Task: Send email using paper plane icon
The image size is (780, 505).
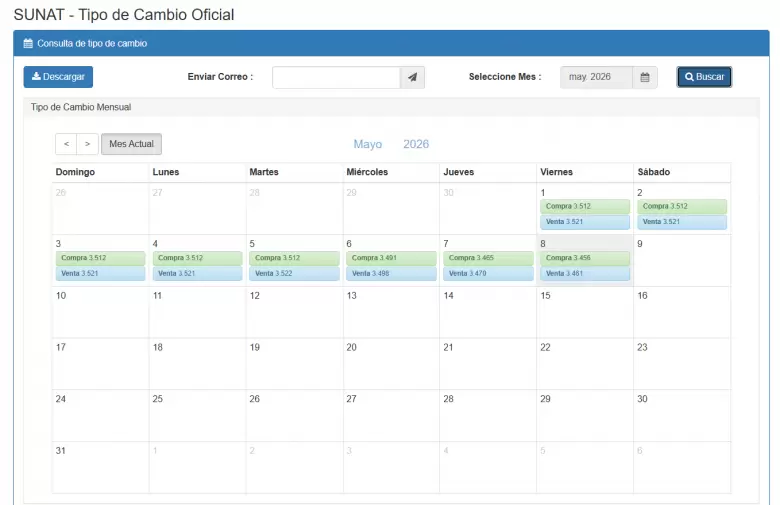Action: coord(412,77)
